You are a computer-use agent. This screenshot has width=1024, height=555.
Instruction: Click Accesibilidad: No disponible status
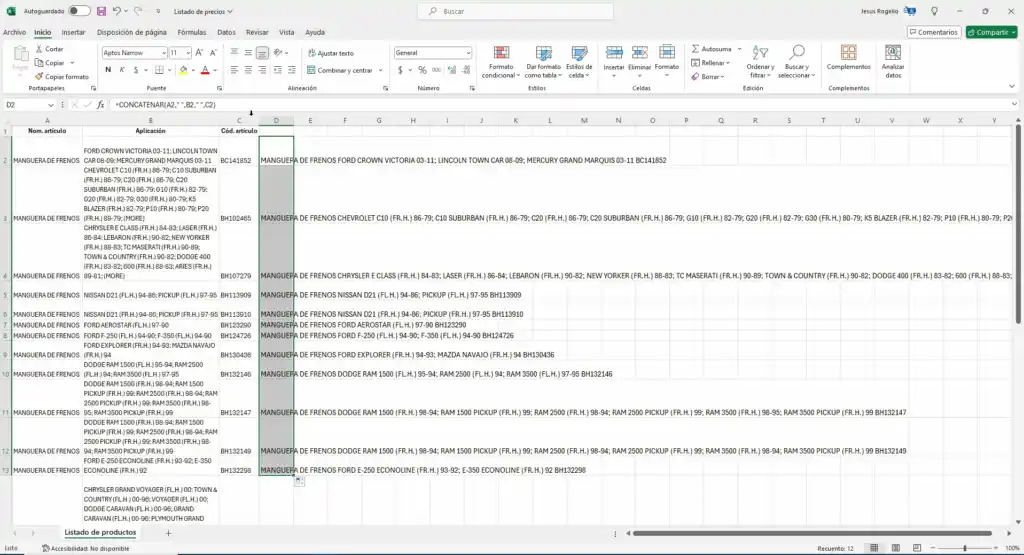tap(86, 548)
